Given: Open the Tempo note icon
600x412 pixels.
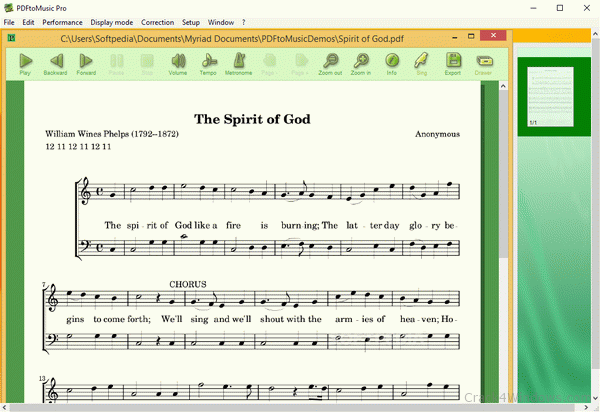Looking at the screenshot, I should coord(208,63).
